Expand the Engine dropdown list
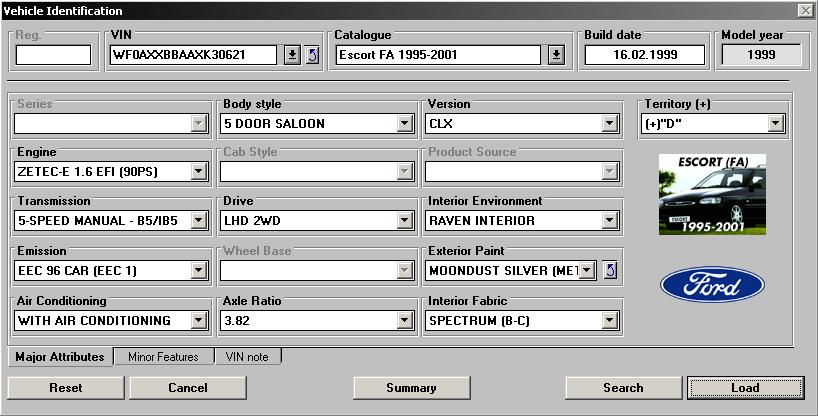This screenshot has height=416, width=818. point(198,172)
